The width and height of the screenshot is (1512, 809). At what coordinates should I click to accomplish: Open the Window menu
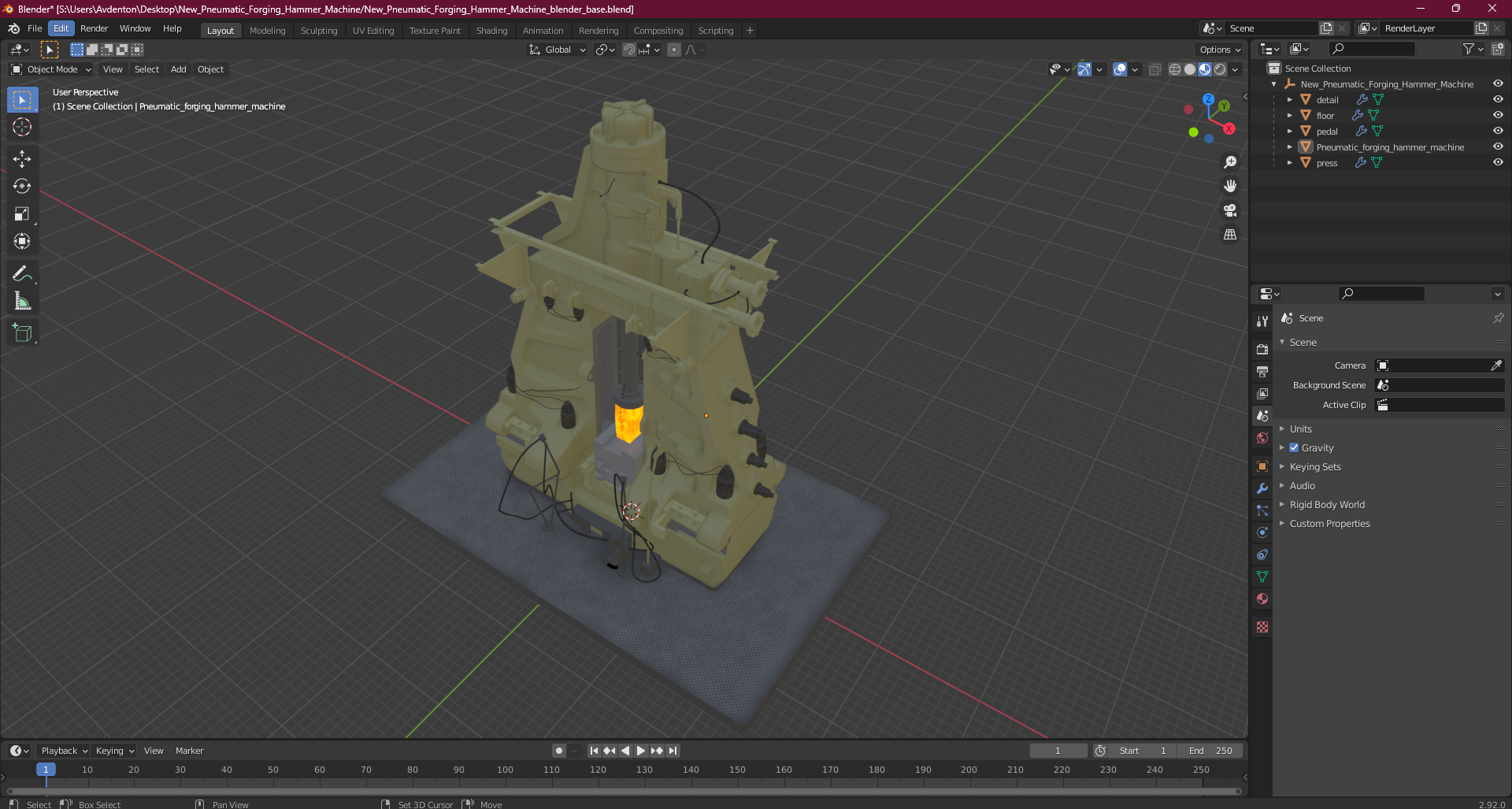pyautogui.click(x=135, y=28)
